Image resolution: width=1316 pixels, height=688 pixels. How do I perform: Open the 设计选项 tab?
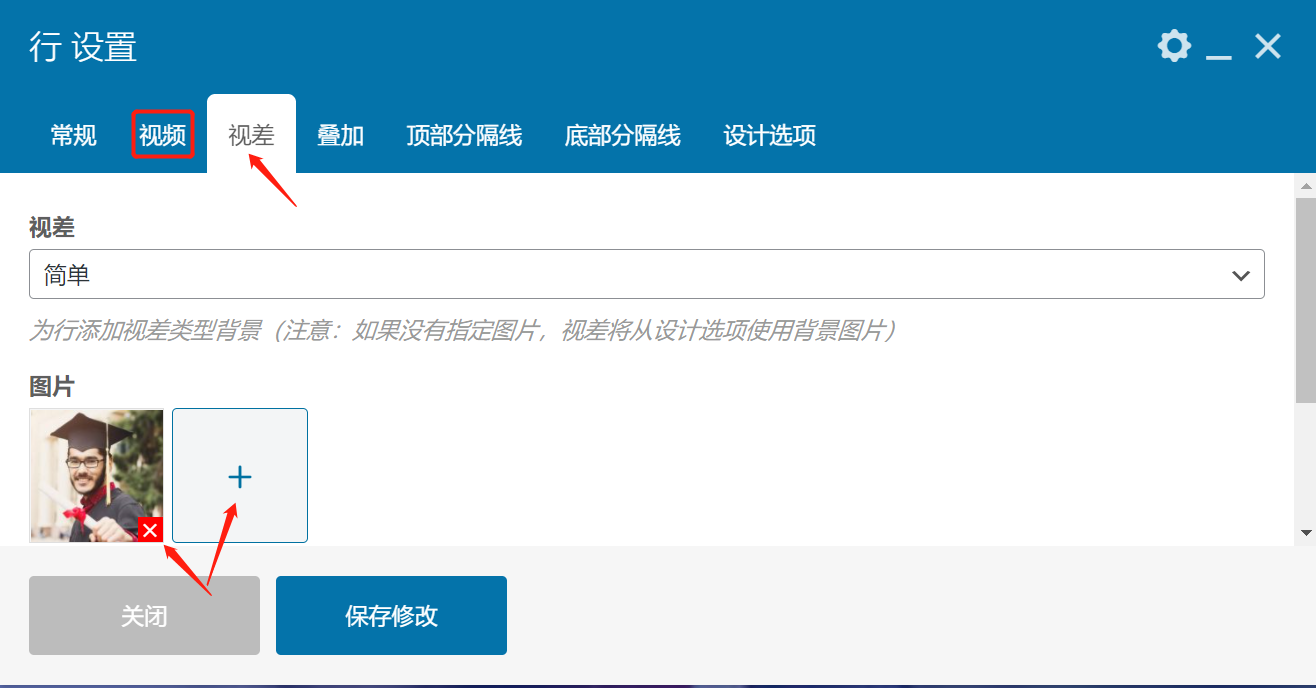click(x=769, y=136)
